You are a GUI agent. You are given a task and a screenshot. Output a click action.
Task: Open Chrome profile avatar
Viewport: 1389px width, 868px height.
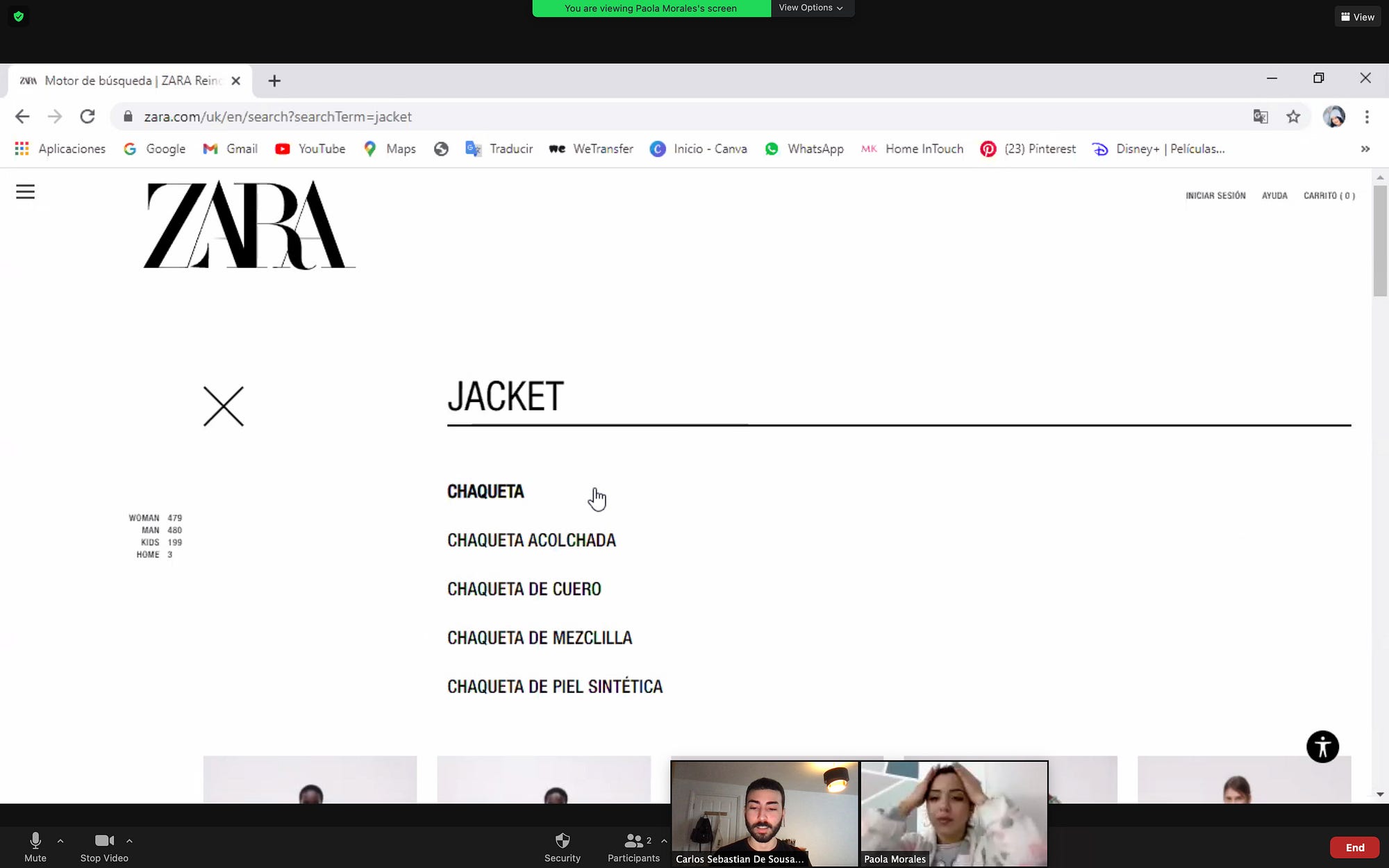1333,117
